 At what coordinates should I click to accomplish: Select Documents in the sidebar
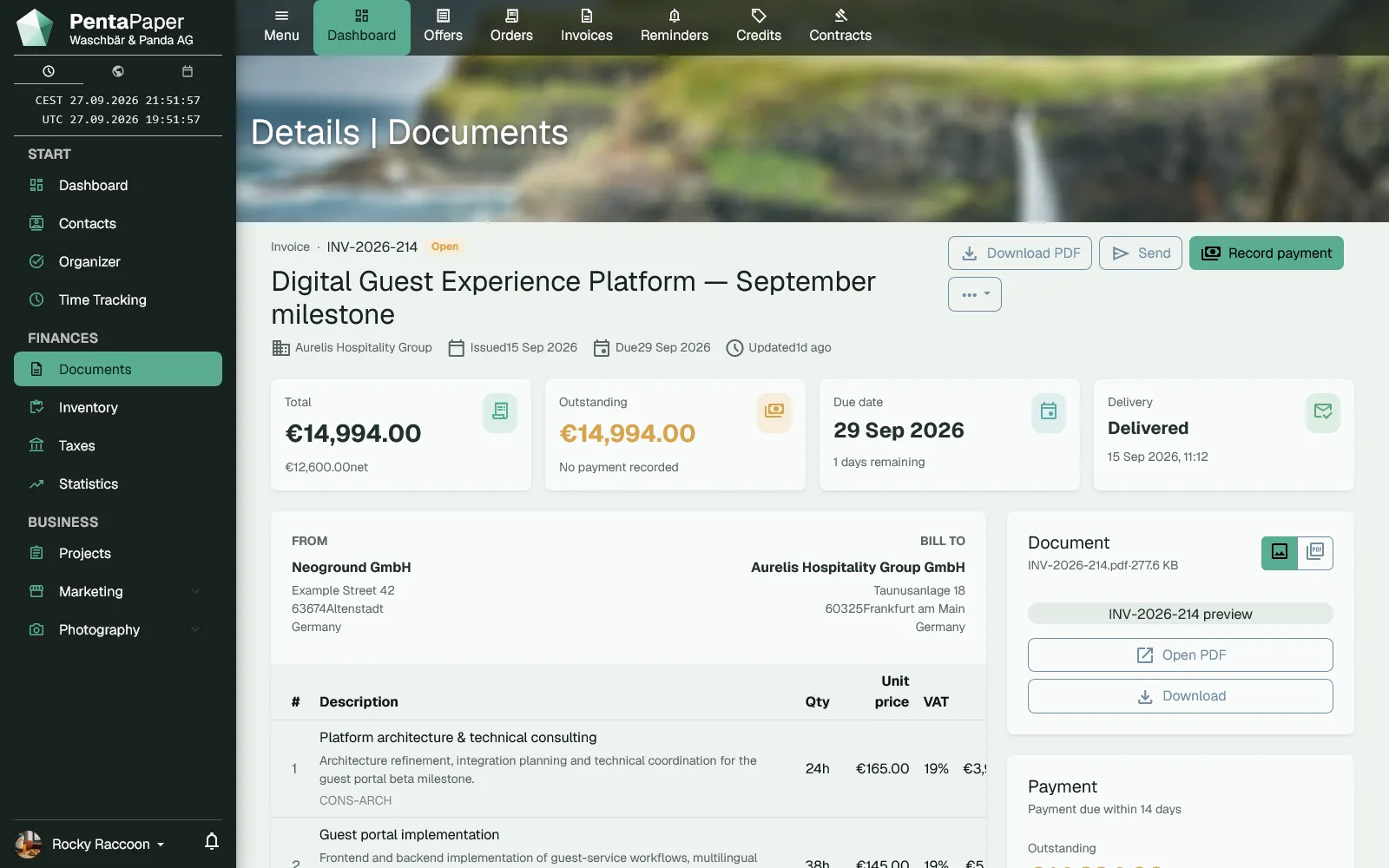click(118, 369)
